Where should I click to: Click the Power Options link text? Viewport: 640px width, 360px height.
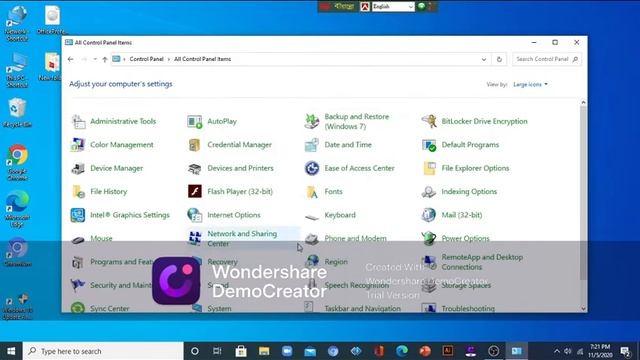coord(465,238)
